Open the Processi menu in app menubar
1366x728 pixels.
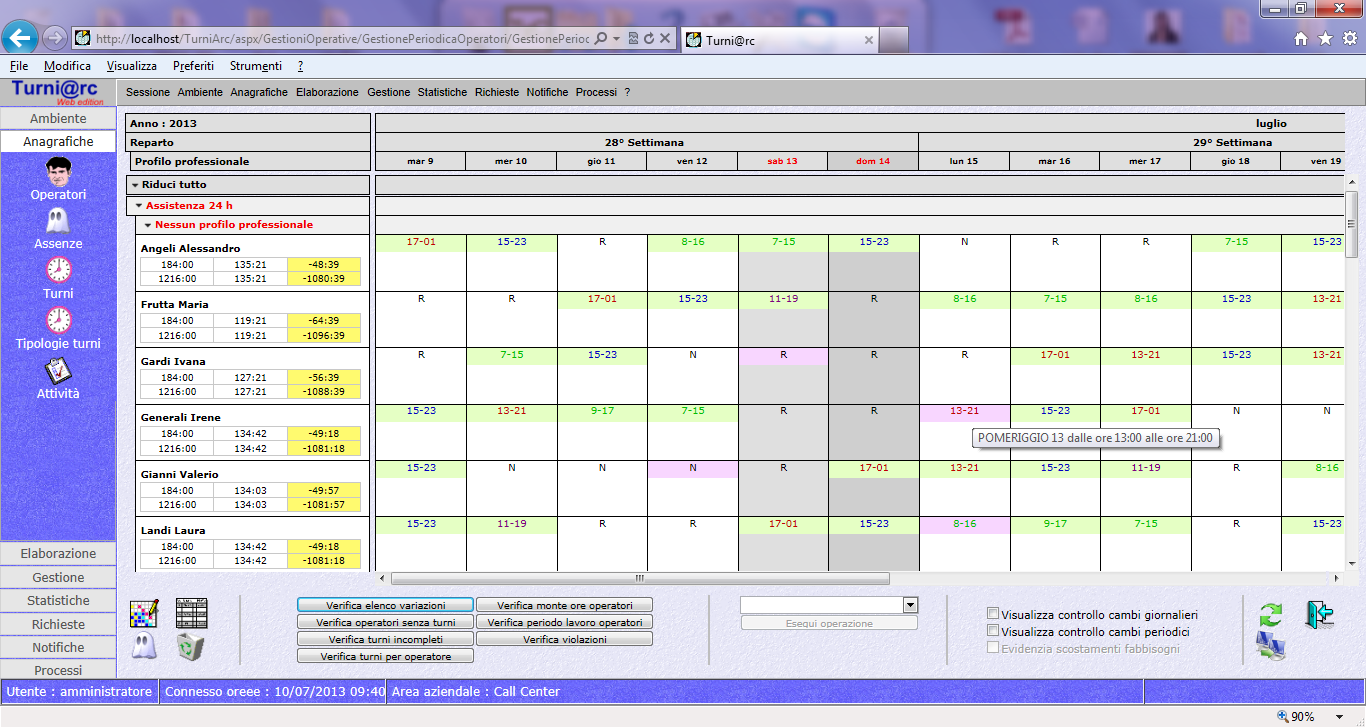596,92
